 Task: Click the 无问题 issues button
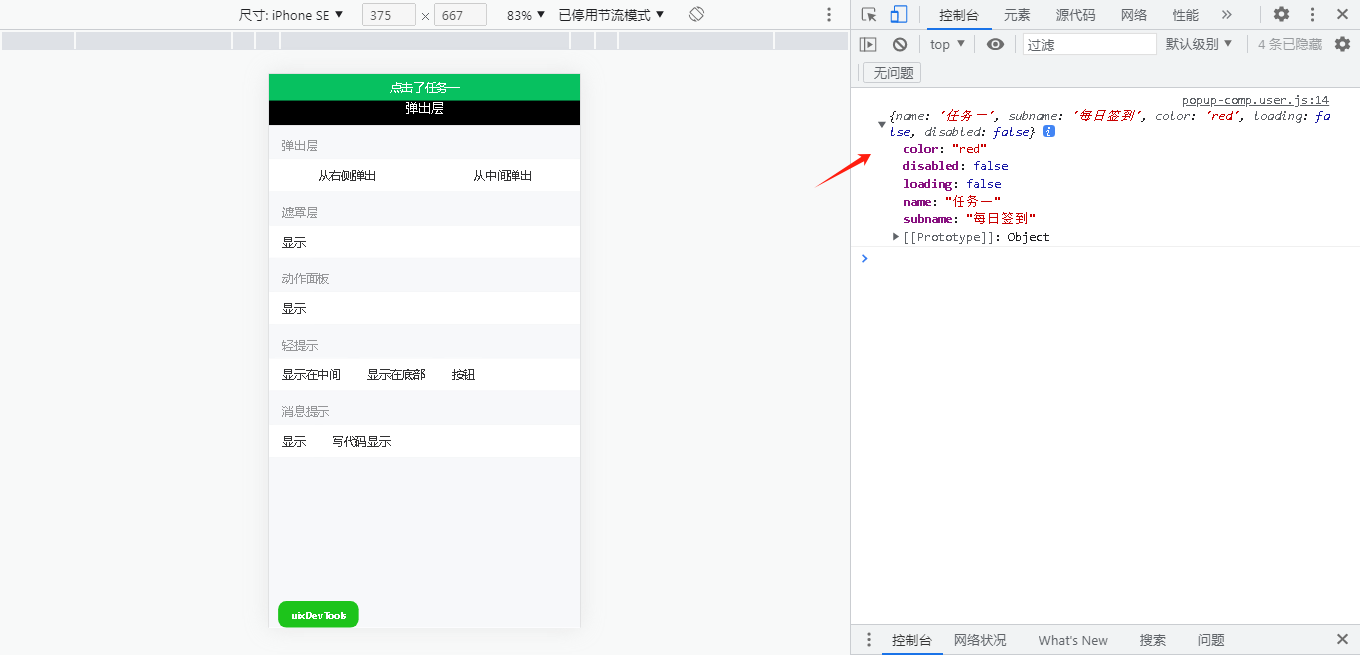point(893,73)
